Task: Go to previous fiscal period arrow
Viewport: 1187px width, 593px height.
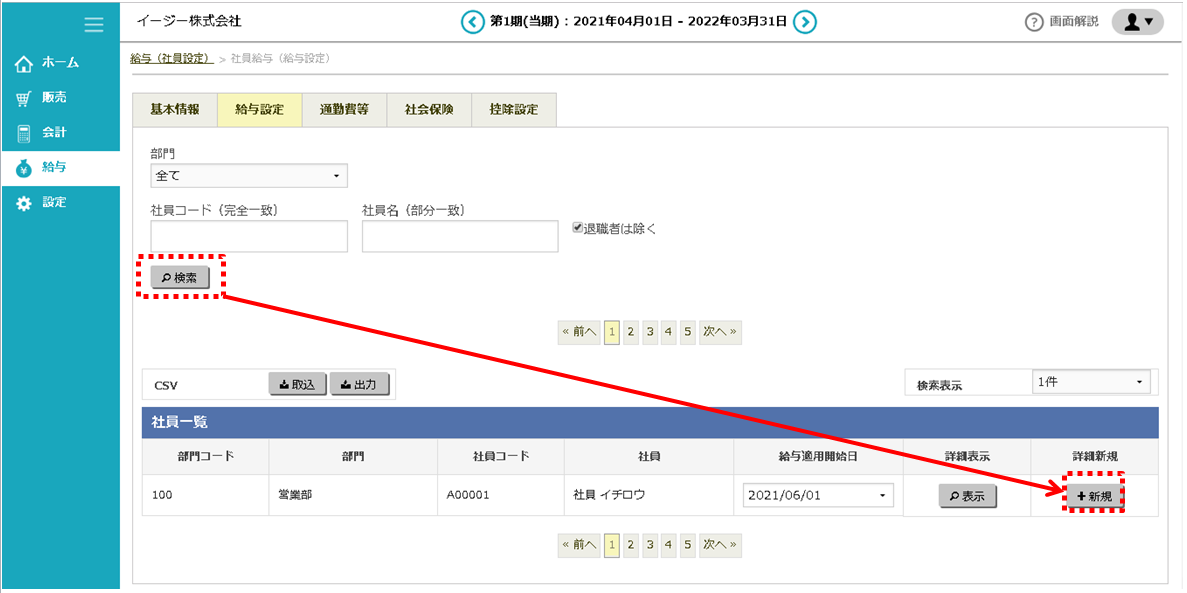Action: [x=472, y=22]
